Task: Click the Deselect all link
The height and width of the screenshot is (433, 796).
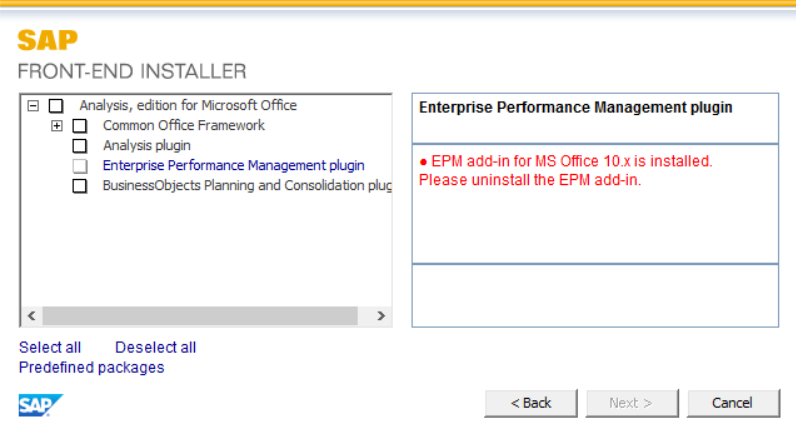Action: (x=155, y=347)
